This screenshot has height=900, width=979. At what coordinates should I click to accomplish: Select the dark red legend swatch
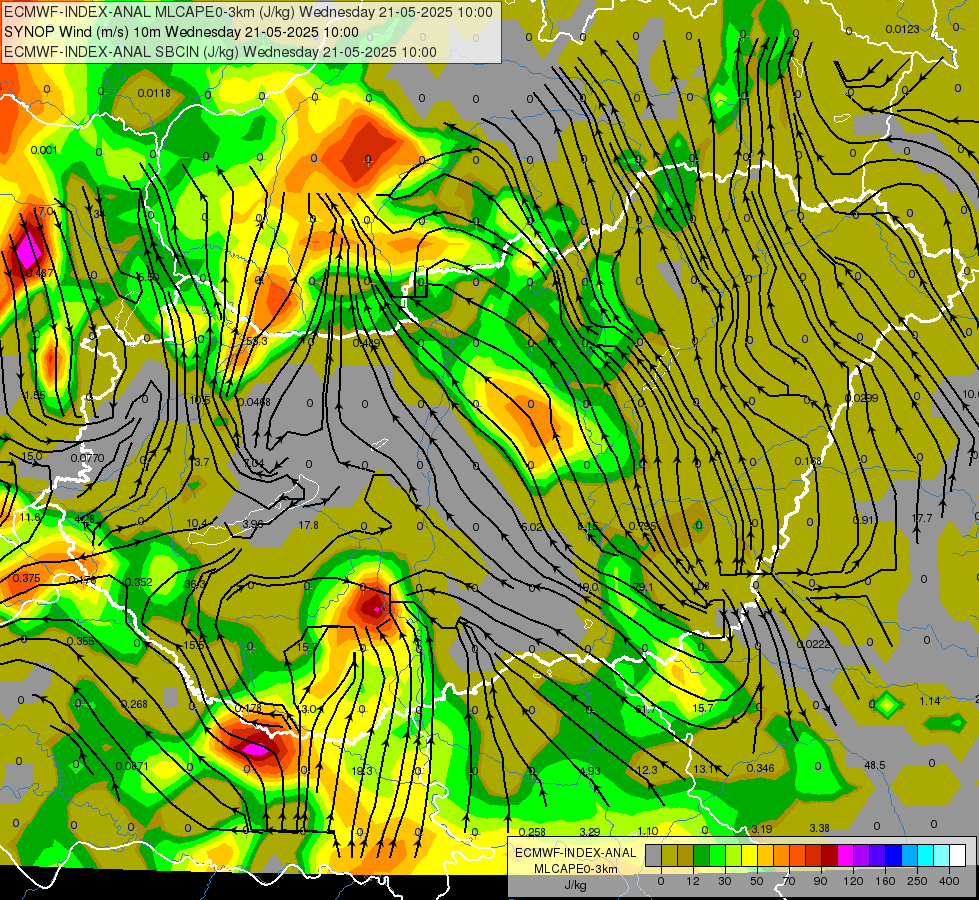point(829,856)
